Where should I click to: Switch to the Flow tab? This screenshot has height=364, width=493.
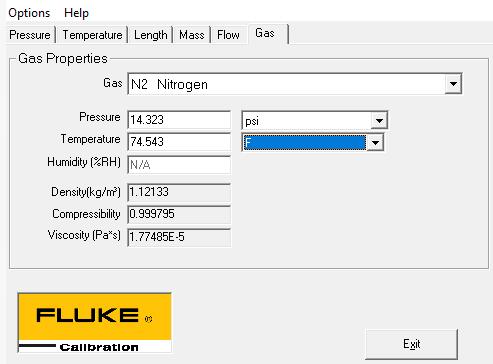point(228,35)
